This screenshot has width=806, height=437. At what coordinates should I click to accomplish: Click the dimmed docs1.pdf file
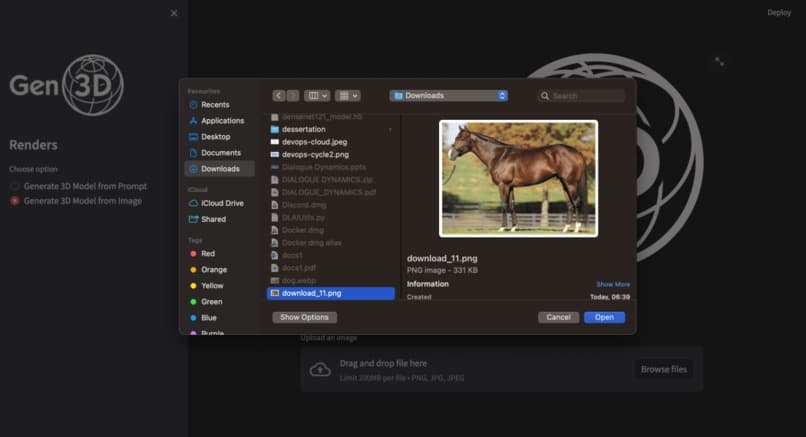click(x=331, y=268)
